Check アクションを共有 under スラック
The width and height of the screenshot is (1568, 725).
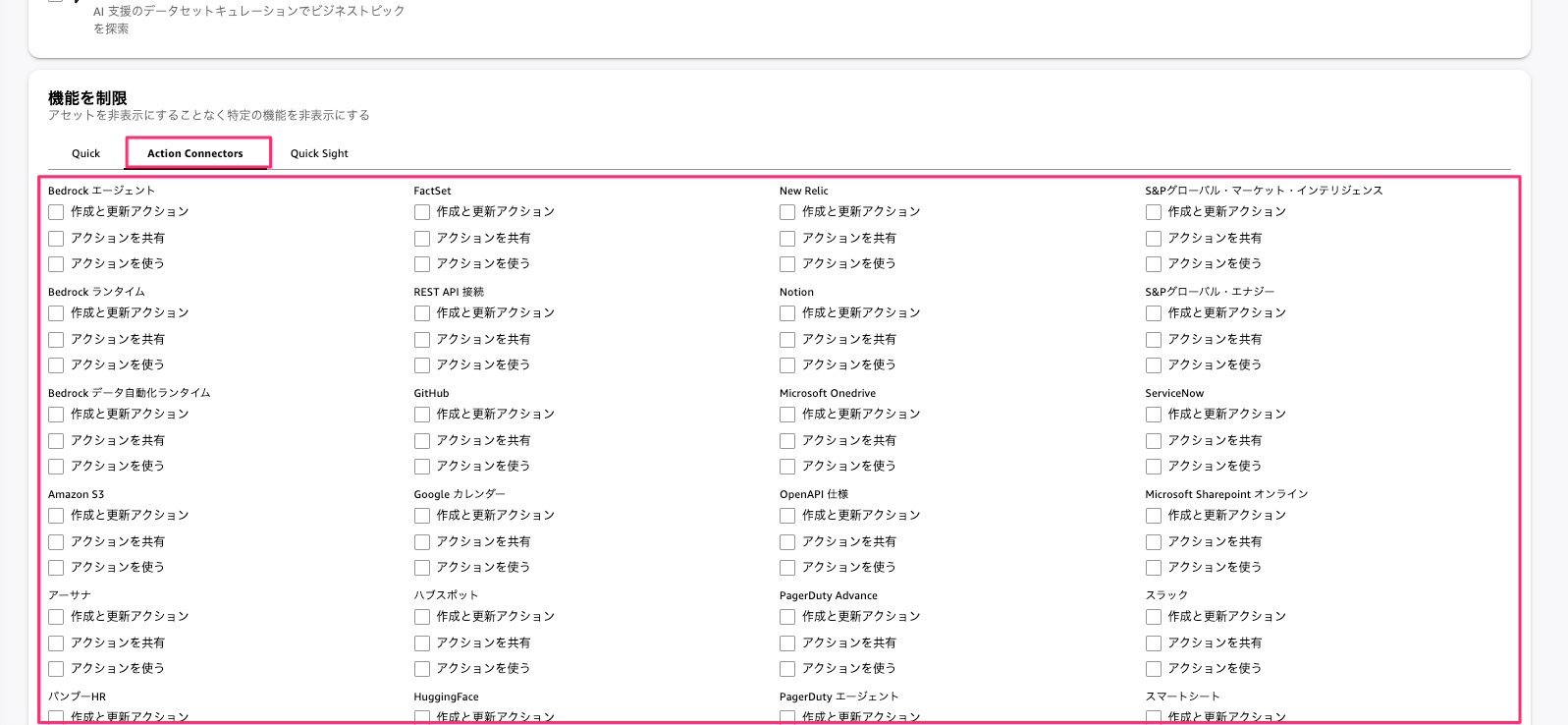click(x=1154, y=643)
